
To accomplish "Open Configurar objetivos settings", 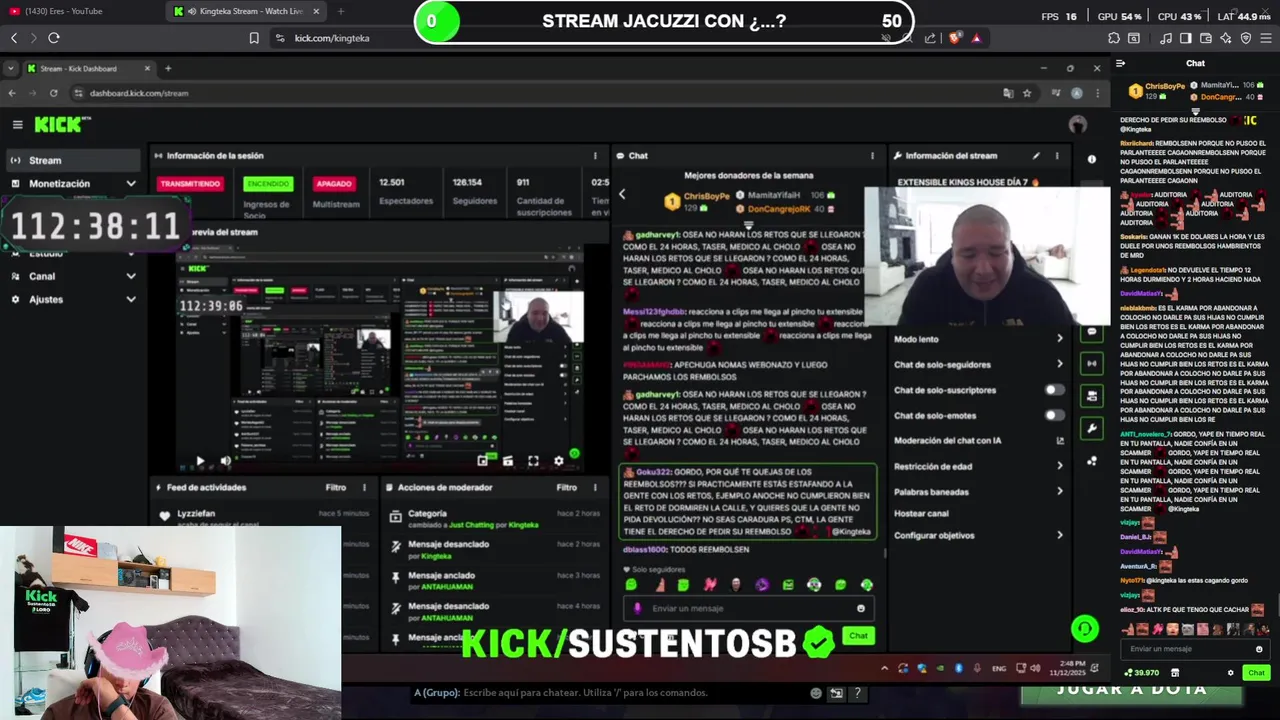I will (x=978, y=535).
